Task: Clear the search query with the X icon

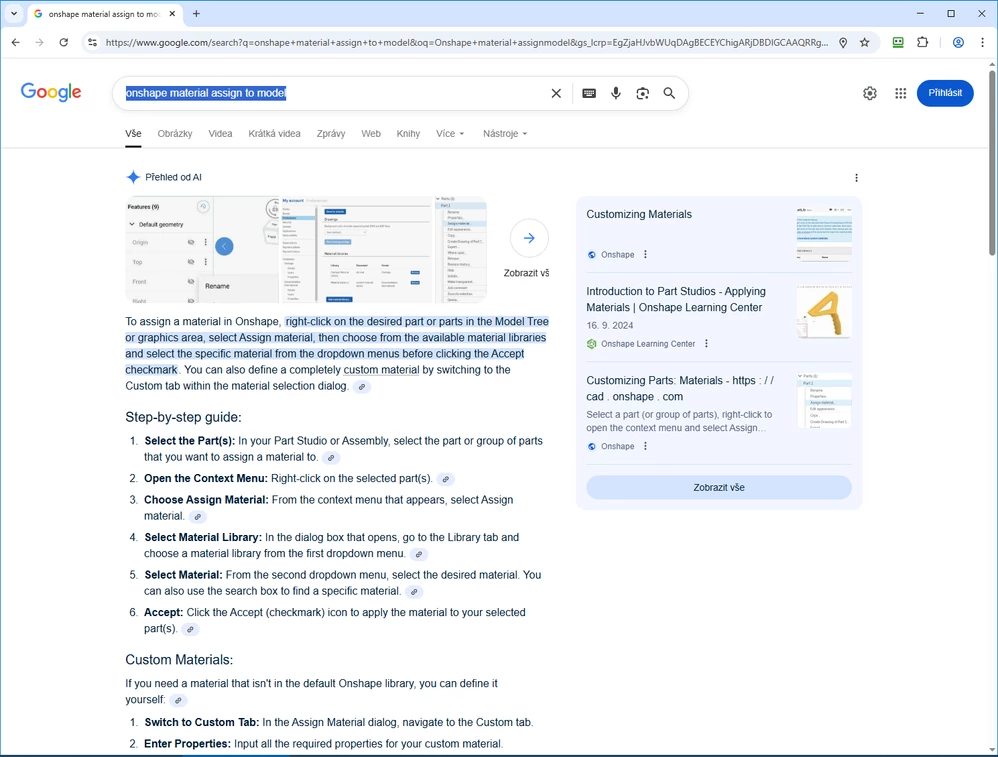Action: coord(556,93)
